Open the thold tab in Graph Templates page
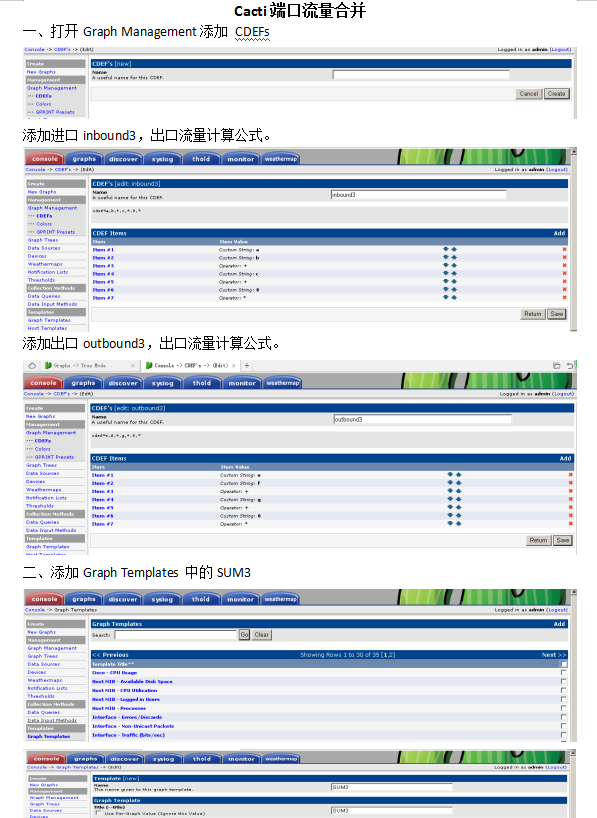The width and height of the screenshot is (597, 818). pos(200,599)
